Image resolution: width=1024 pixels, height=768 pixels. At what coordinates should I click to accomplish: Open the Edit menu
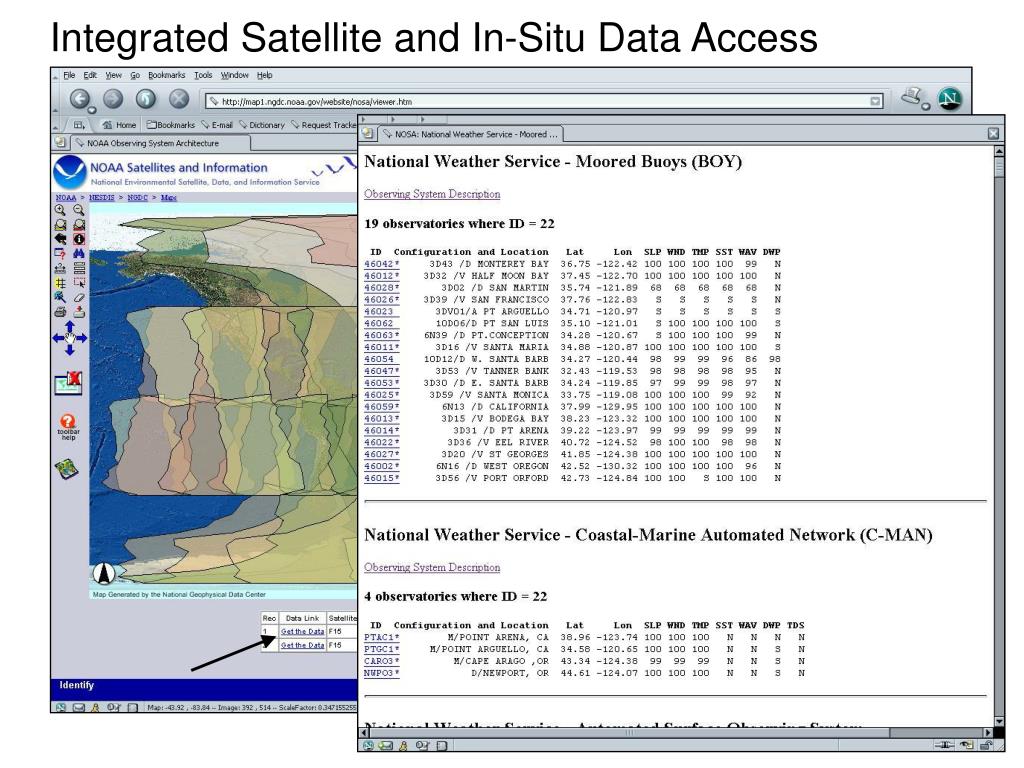[x=90, y=75]
